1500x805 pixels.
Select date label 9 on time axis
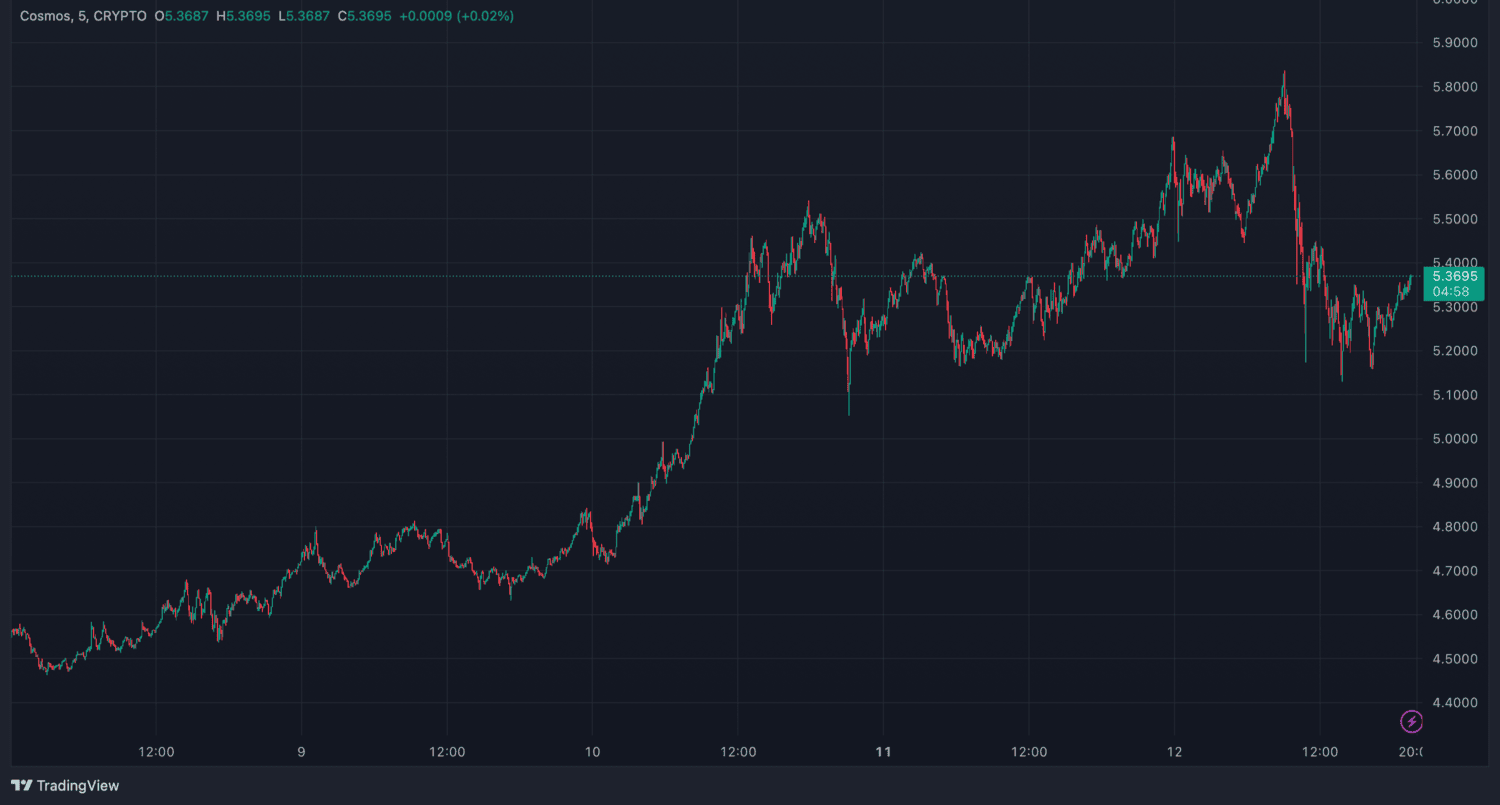[301, 751]
